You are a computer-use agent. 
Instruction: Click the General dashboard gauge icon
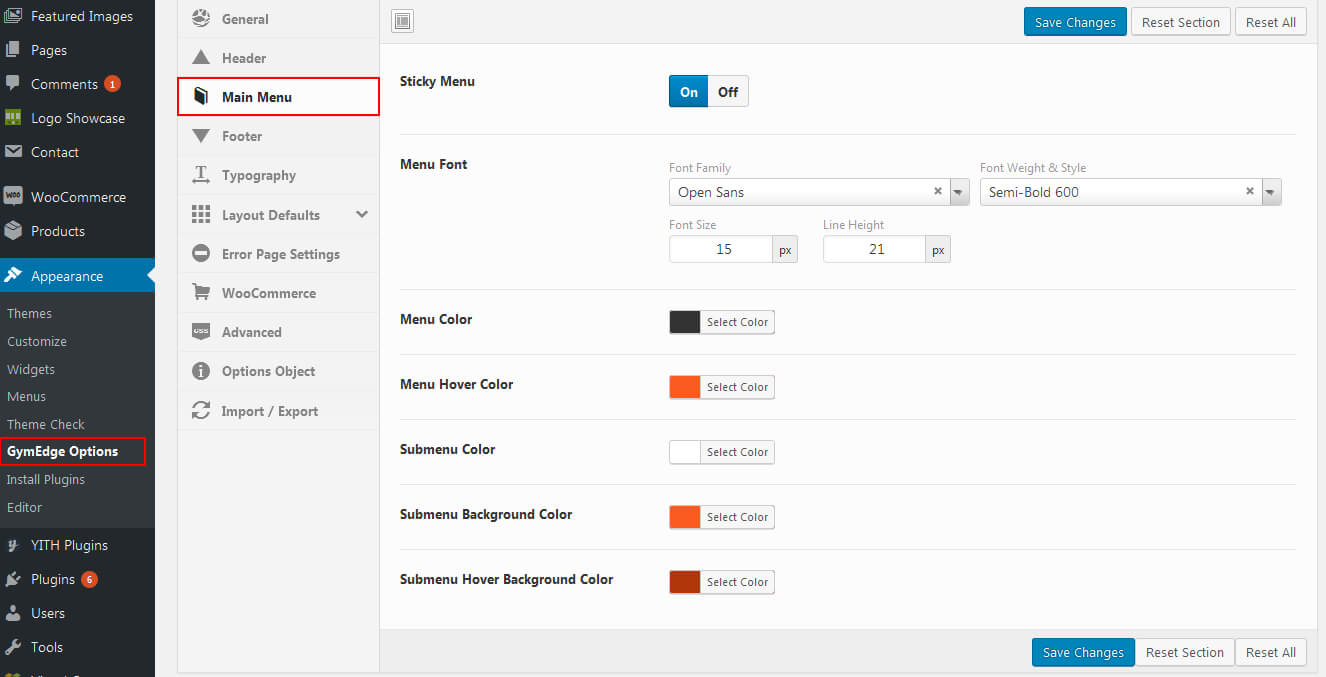click(201, 19)
